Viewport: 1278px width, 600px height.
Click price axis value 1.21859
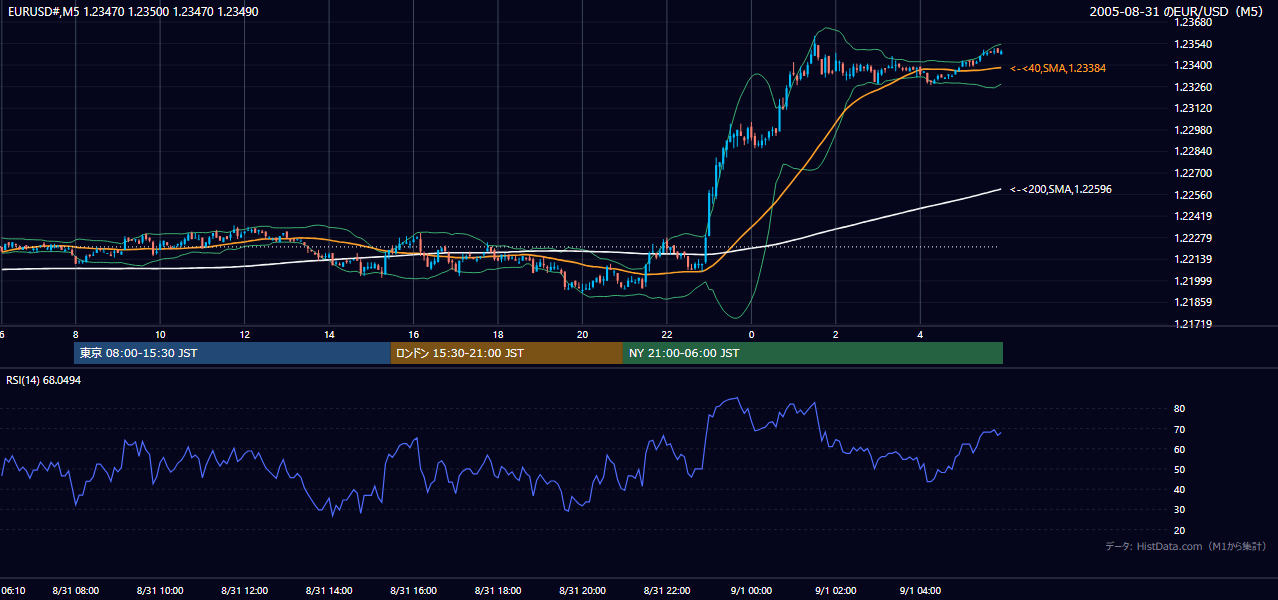(x=1192, y=302)
